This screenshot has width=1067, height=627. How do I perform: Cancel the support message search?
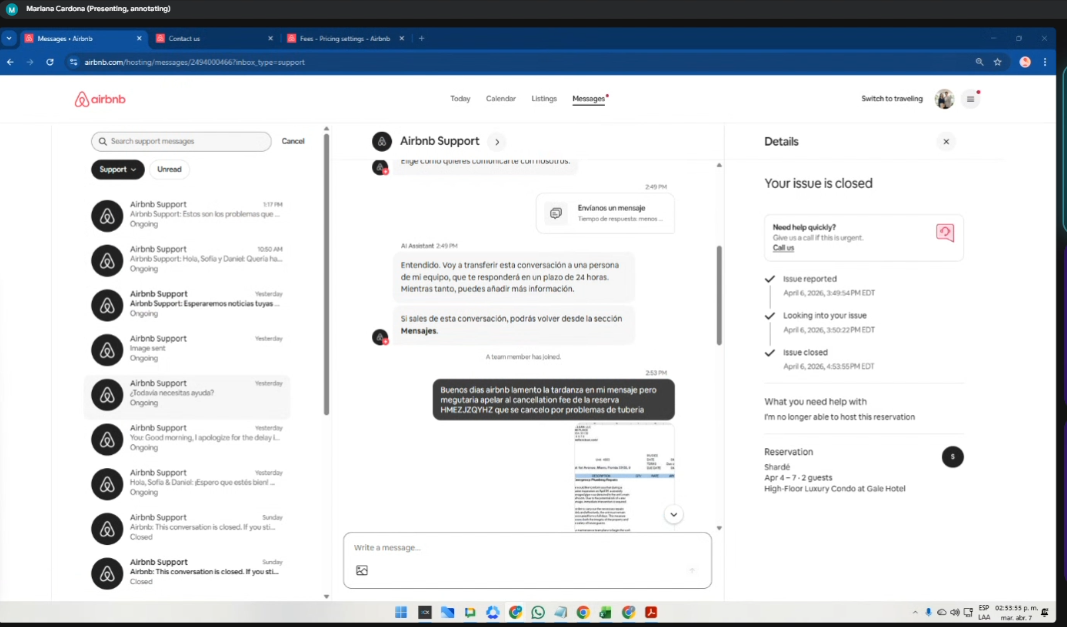pos(293,141)
